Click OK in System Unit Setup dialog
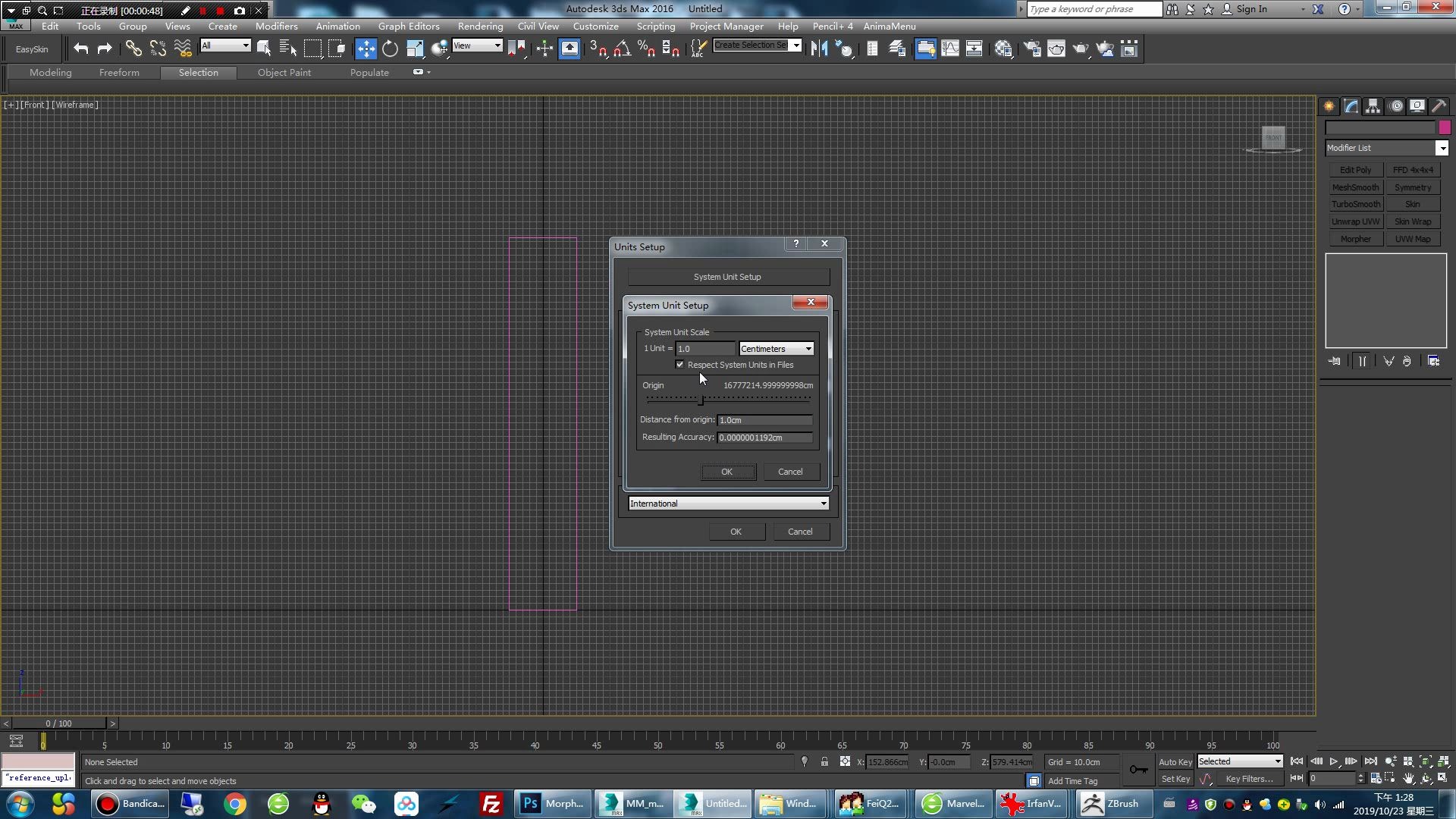Viewport: 1456px width, 819px height. (x=726, y=472)
